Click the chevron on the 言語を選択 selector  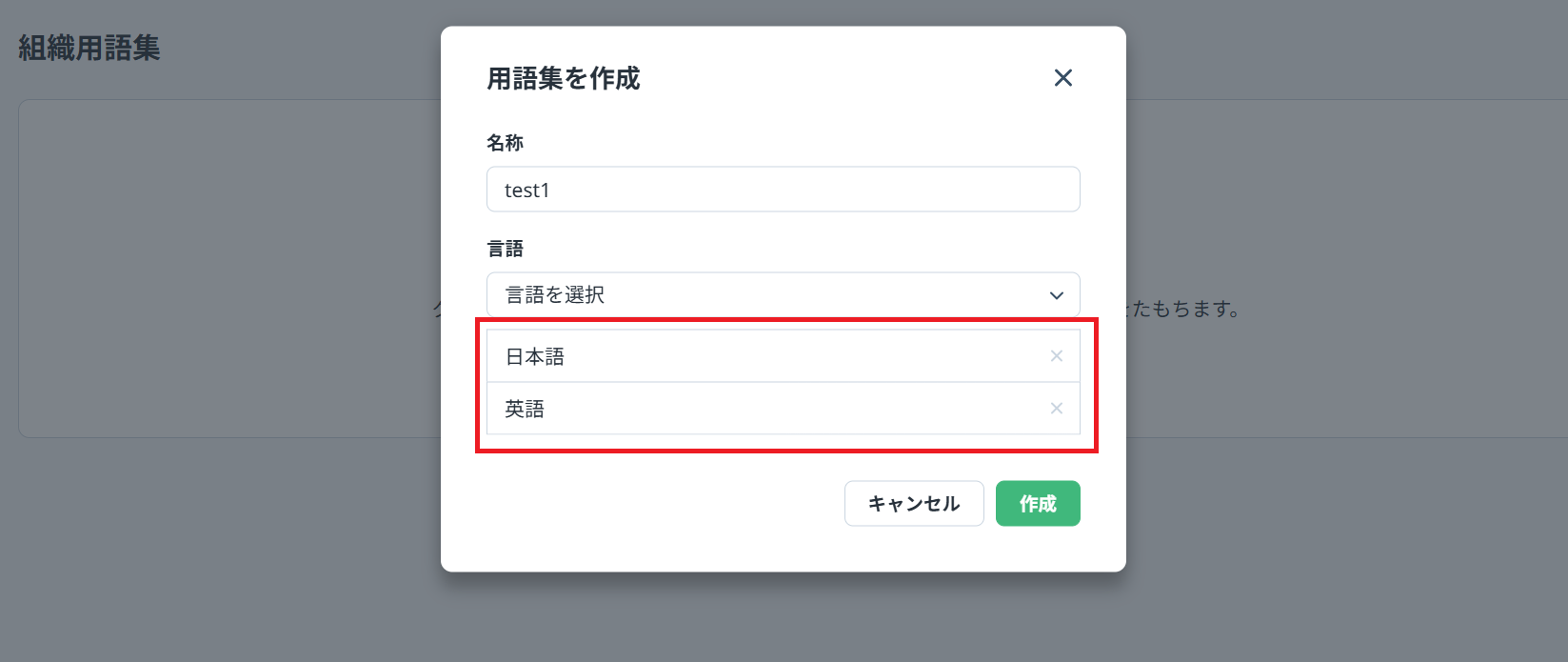pos(1055,295)
